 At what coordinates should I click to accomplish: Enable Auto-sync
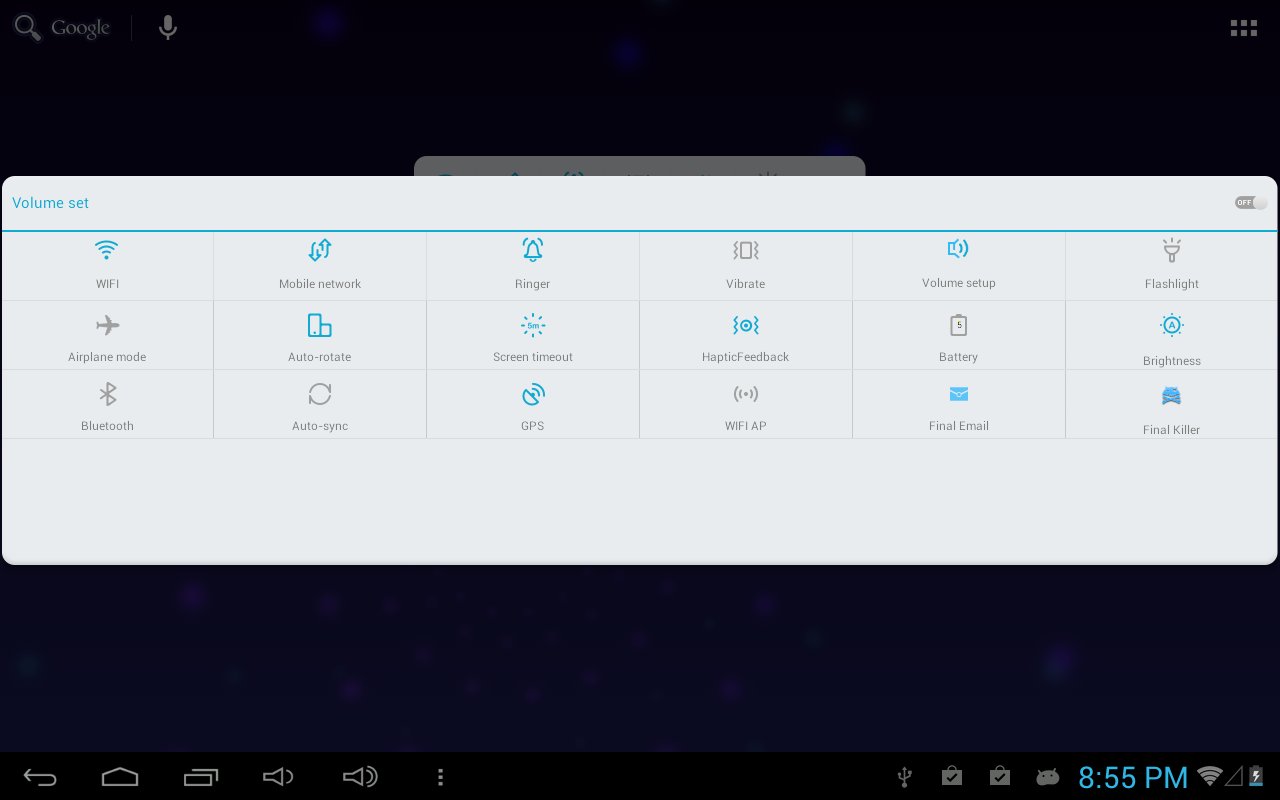tap(320, 405)
